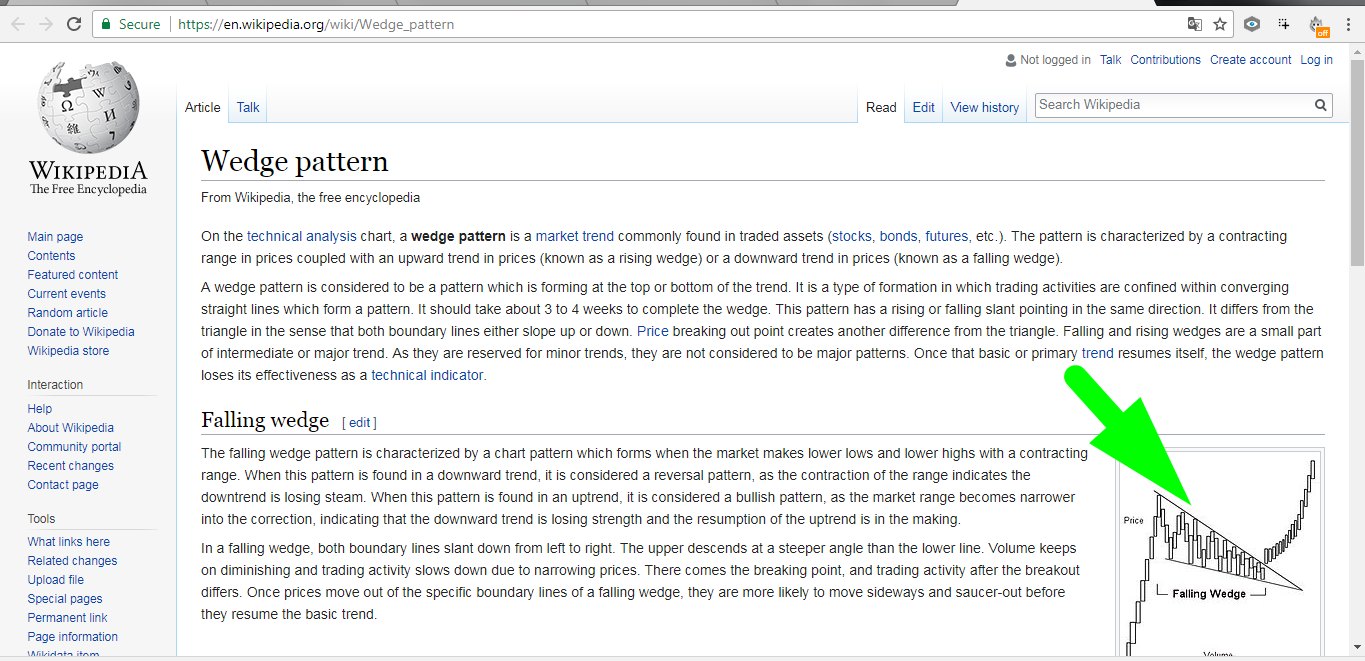Image resolution: width=1365 pixels, height=661 pixels.
Task: Click the browser forward arrow
Action: click(x=46, y=24)
